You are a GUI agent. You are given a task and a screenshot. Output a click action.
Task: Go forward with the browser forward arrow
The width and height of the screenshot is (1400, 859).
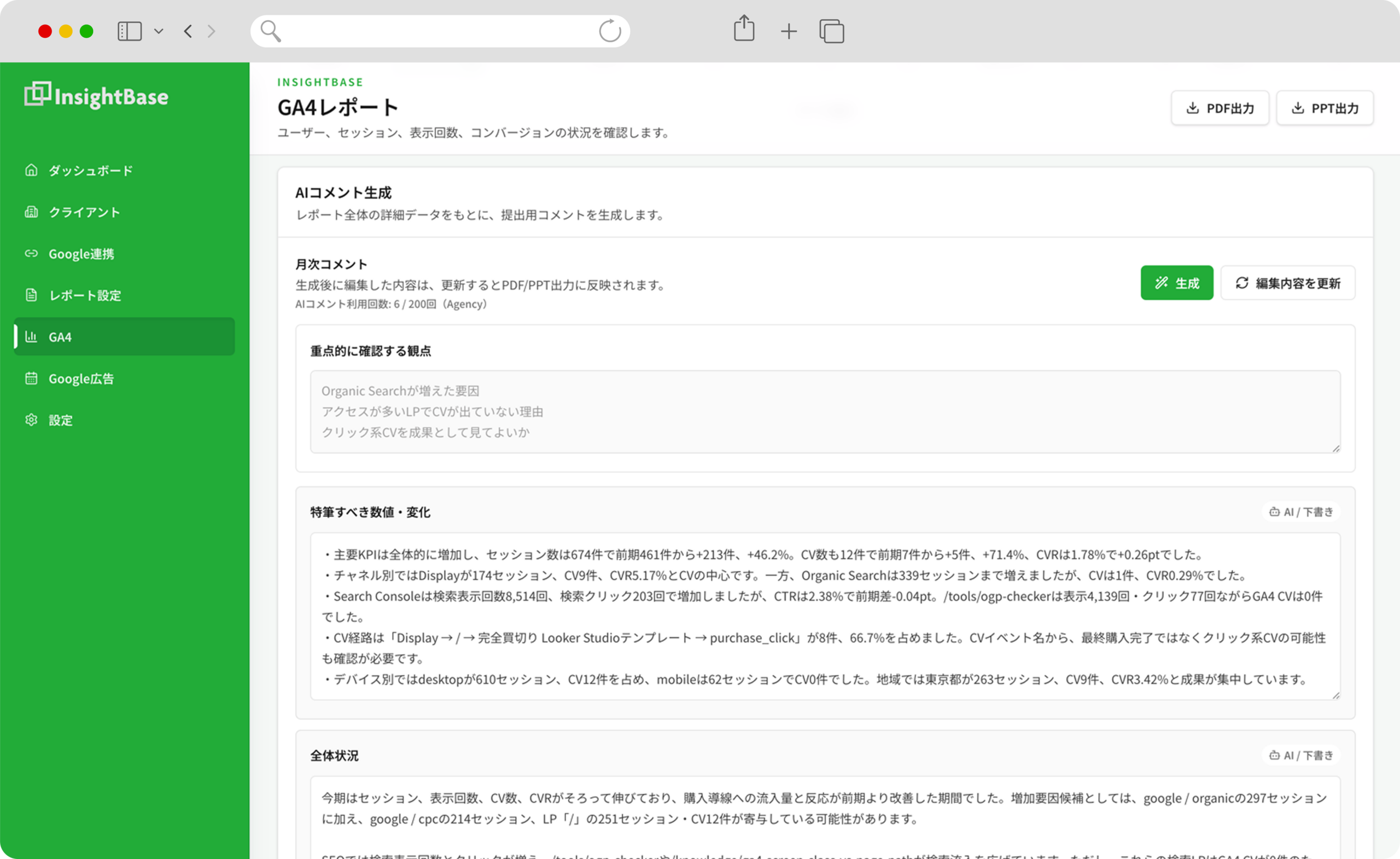211,31
